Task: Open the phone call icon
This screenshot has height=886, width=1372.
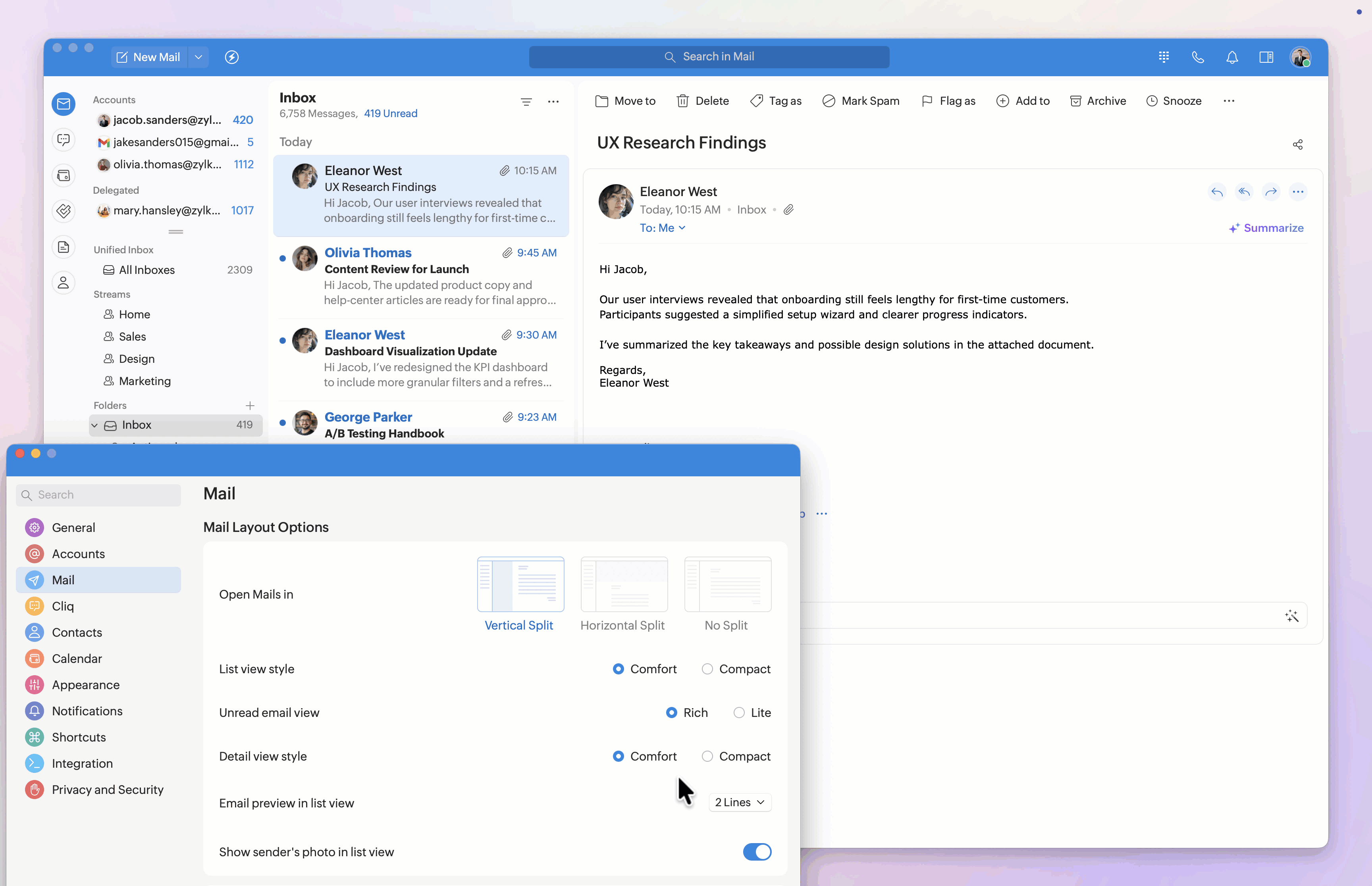Action: point(1198,57)
